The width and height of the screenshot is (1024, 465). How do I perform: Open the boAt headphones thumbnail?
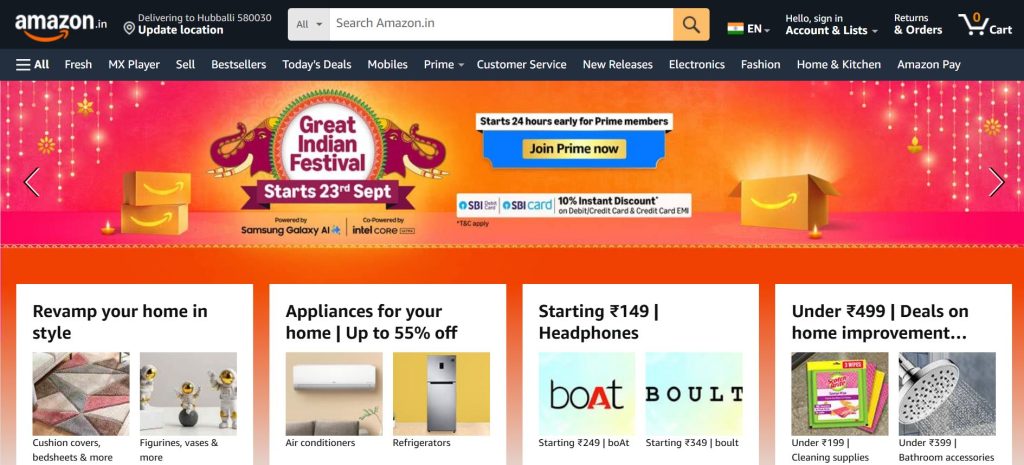(586, 394)
